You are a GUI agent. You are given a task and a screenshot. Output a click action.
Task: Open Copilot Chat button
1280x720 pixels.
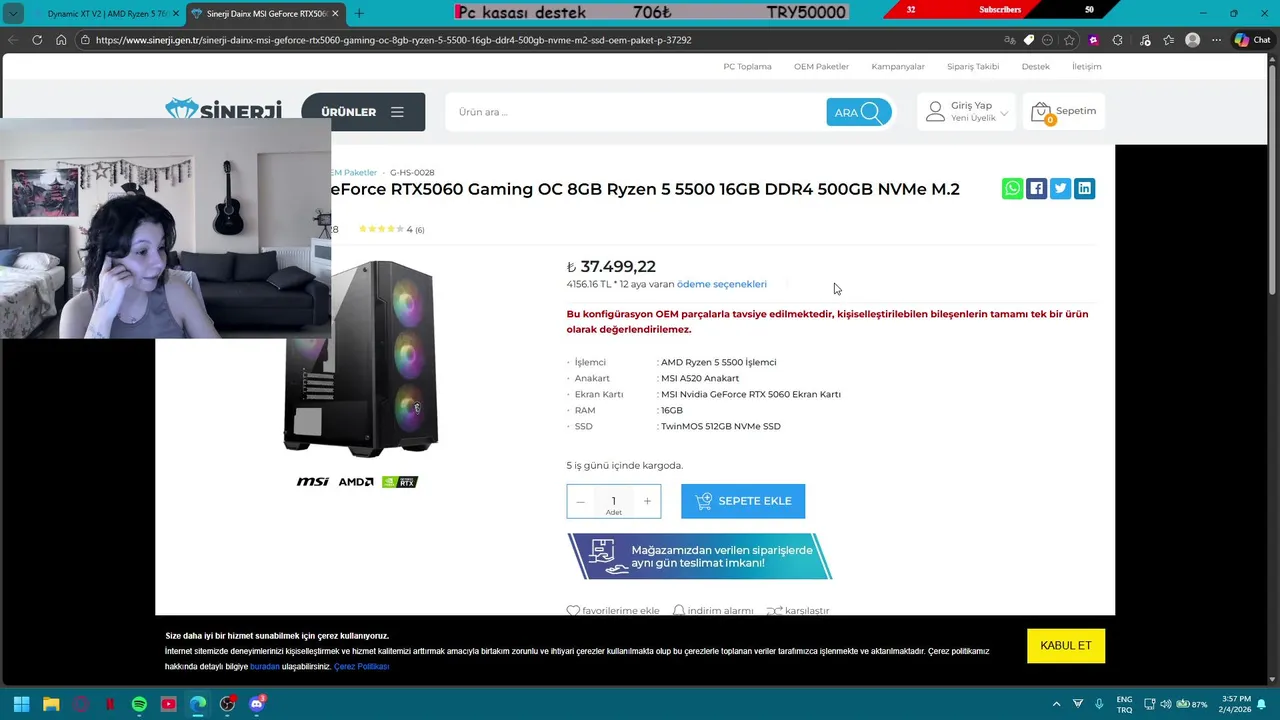(x=1252, y=40)
